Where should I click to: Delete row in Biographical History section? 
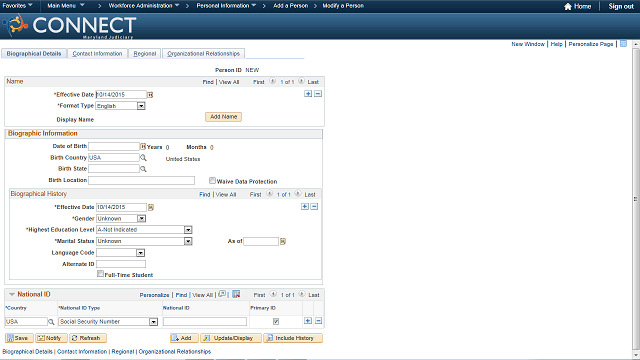(314, 207)
